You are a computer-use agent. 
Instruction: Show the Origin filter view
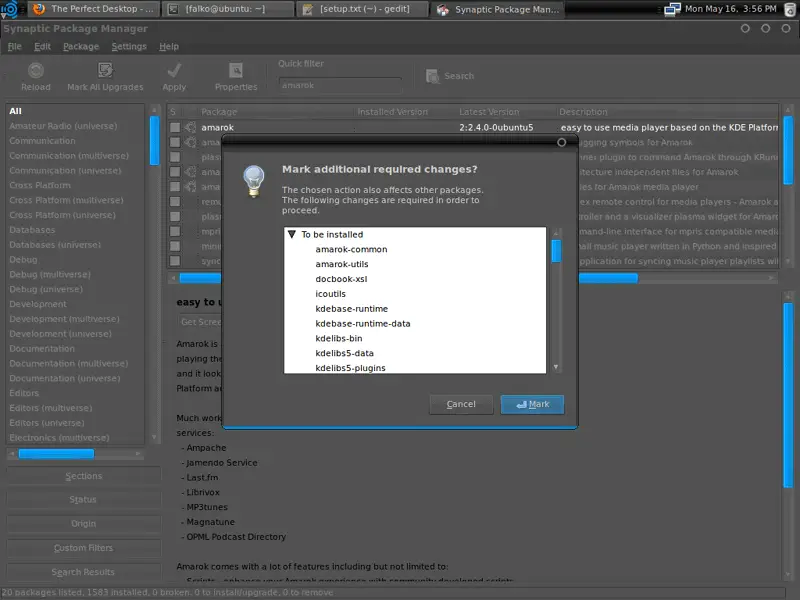(84, 523)
